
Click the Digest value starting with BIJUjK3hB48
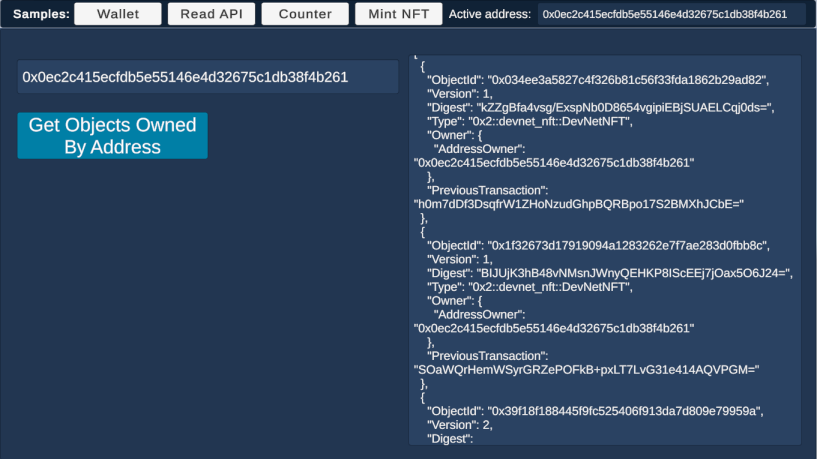tap(635, 273)
